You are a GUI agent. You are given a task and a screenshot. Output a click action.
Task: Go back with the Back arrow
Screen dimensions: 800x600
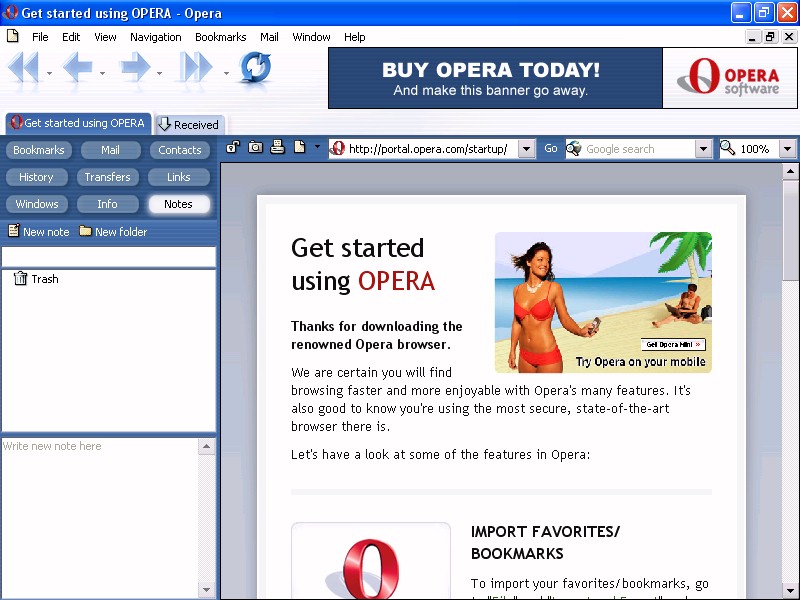[77, 67]
